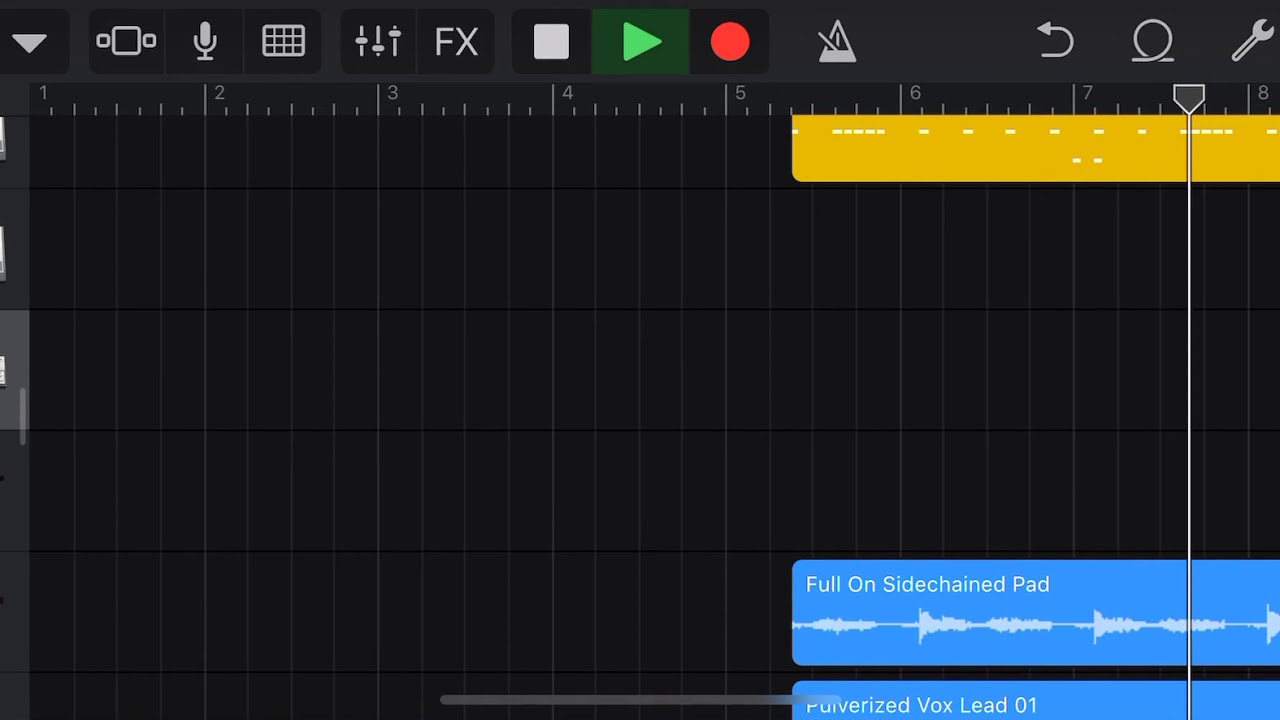Select the yellow MIDI region
The height and width of the screenshot is (720, 1280).
point(1036,148)
